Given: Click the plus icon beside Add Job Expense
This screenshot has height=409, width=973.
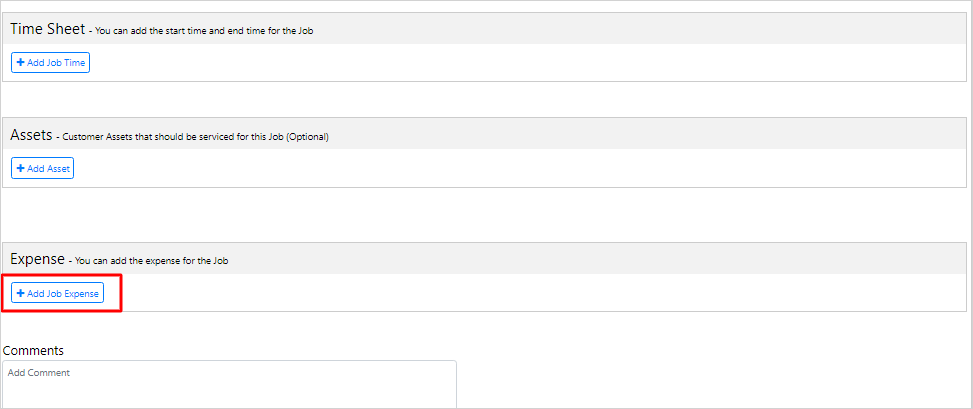Looking at the screenshot, I should (20, 294).
